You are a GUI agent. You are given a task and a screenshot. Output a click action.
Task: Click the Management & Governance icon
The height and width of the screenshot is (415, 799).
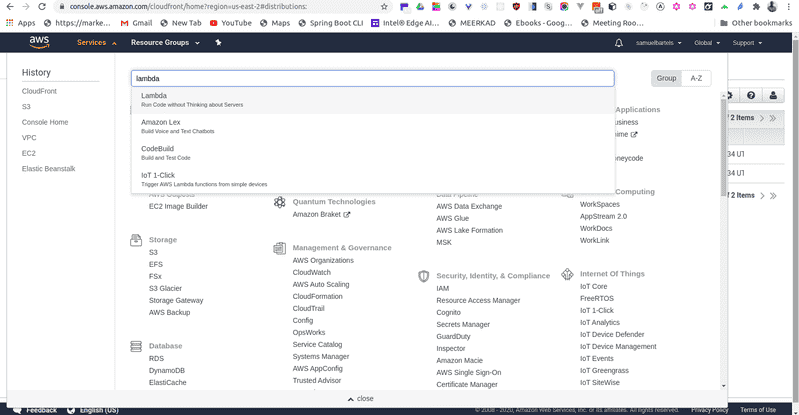pyautogui.click(x=280, y=248)
